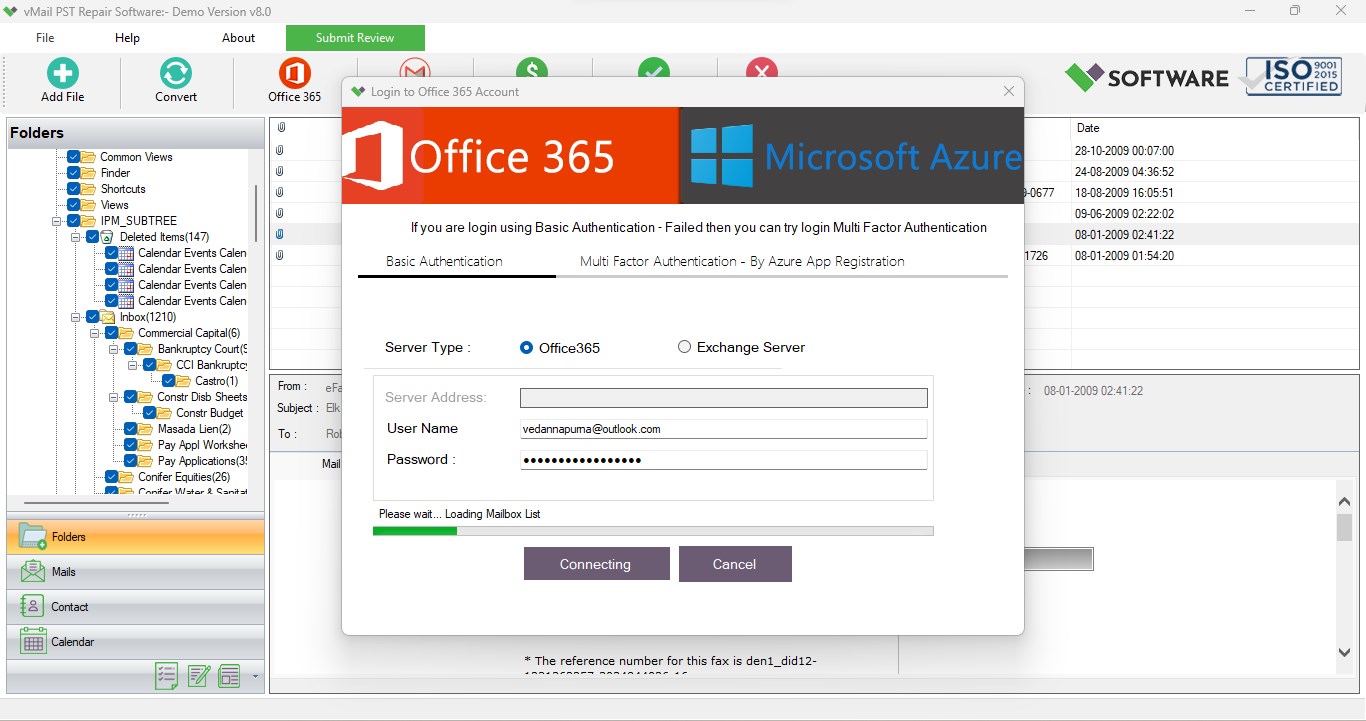The height and width of the screenshot is (721, 1366).
Task: Open the navigation footer dropdown arrow
Action: (255, 677)
